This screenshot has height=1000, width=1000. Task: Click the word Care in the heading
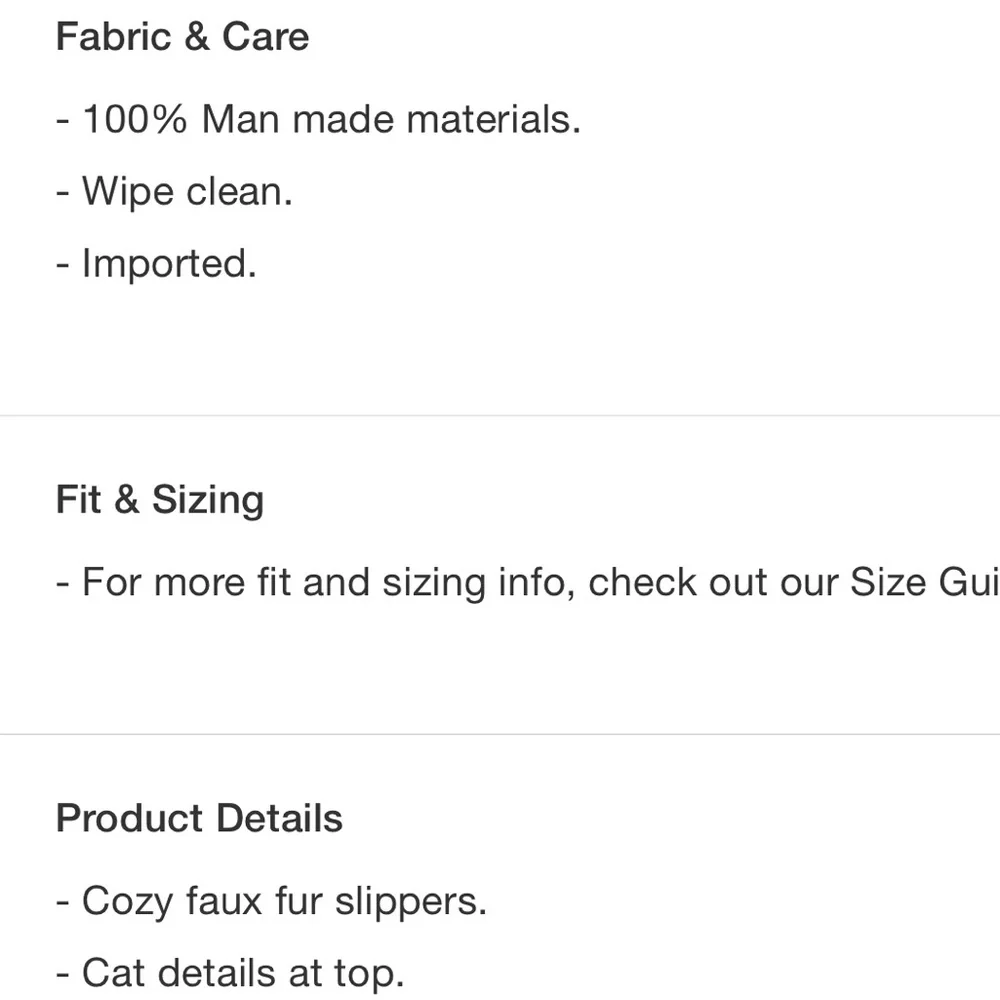pos(265,36)
